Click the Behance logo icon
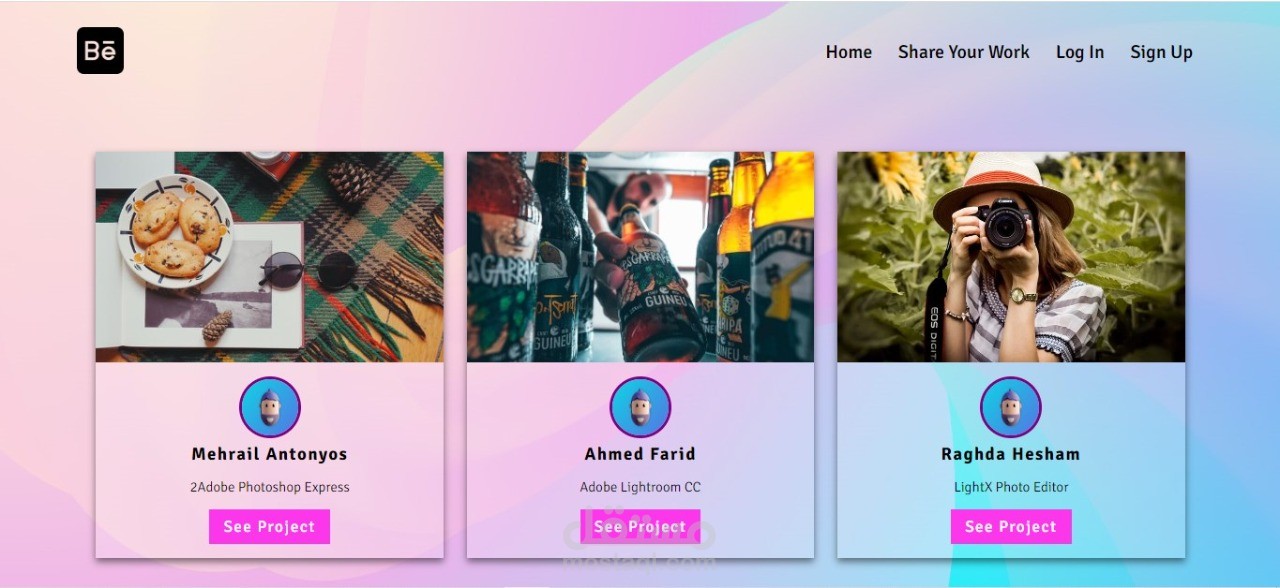 100,51
